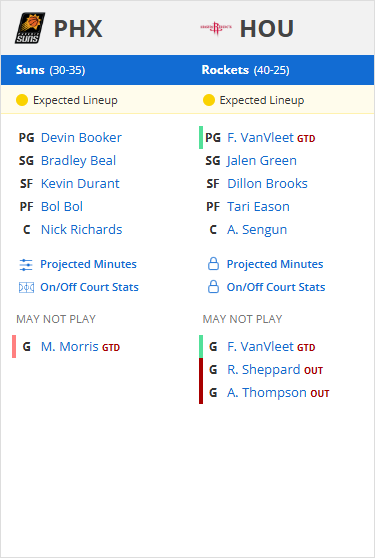The height and width of the screenshot is (558, 375).
Task: Open F. VanVleet in the starting lineup
Action: point(260,137)
